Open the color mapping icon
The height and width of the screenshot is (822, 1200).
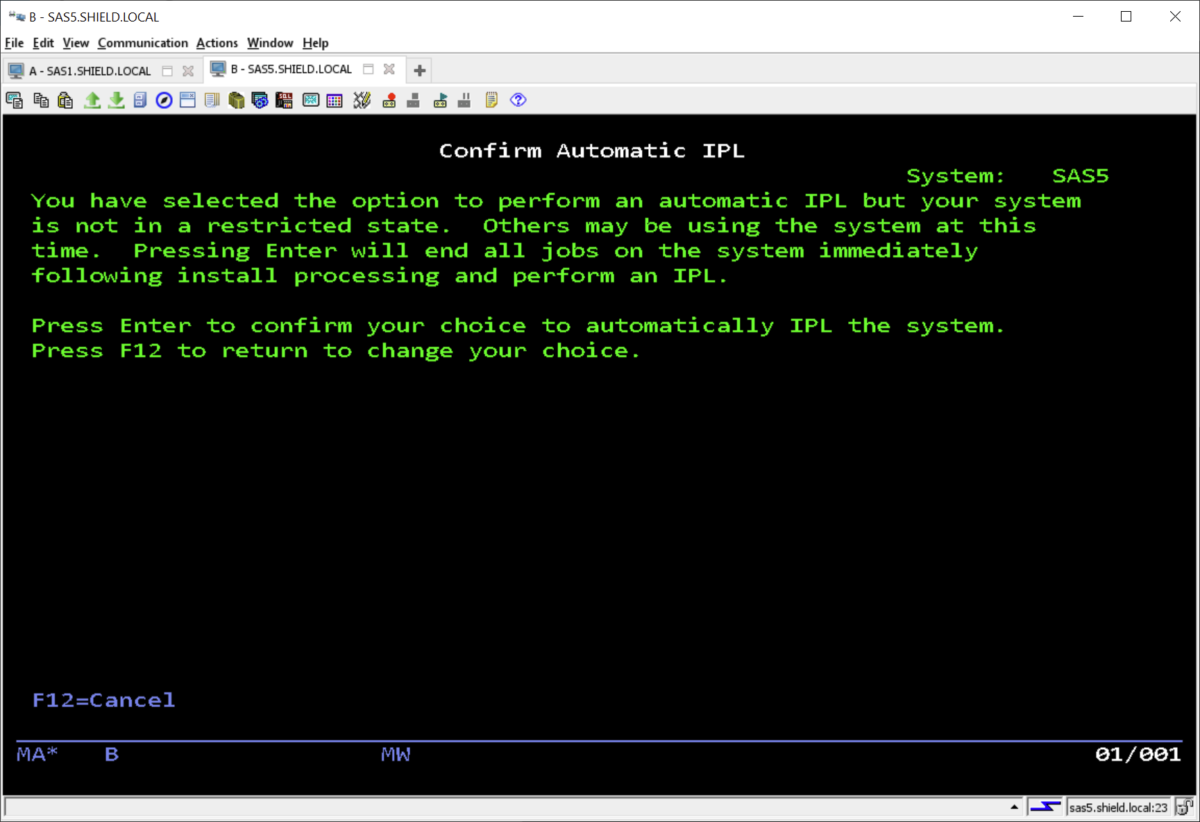[335, 100]
